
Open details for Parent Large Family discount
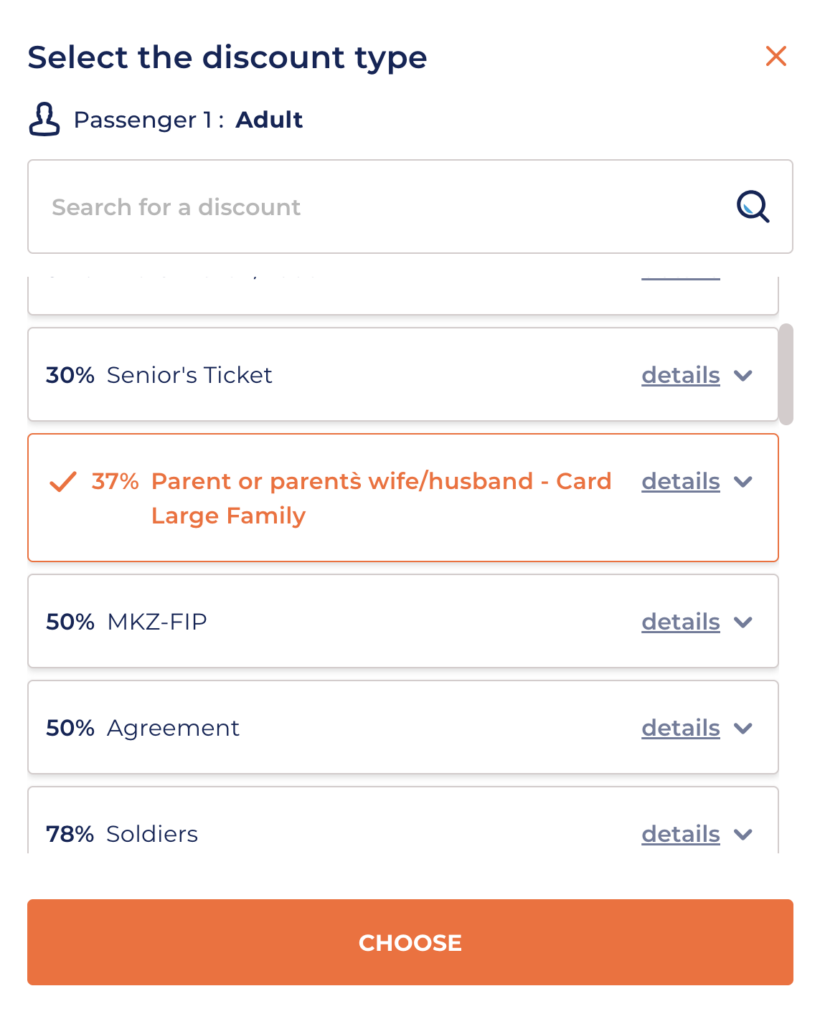click(x=680, y=482)
